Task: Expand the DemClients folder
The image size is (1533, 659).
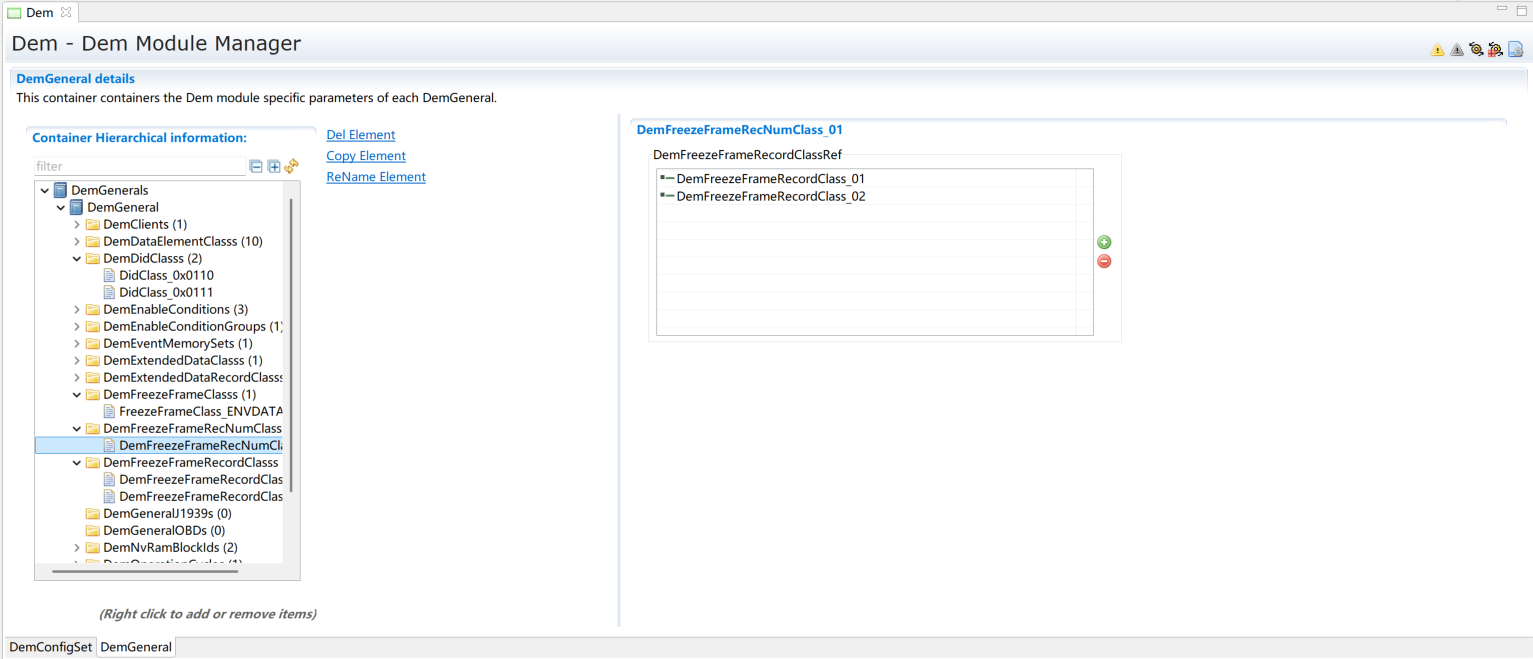Action: coord(77,225)
